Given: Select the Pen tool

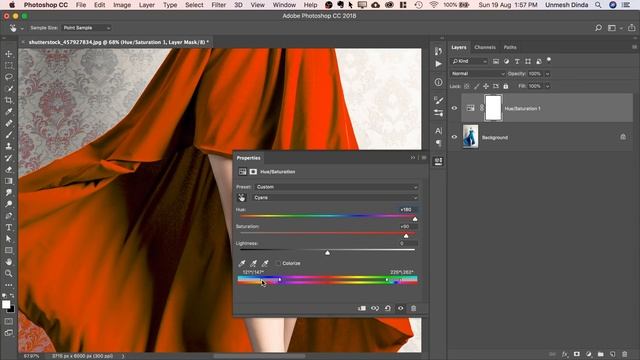Looking at the screenshot, I should [9, 216].
